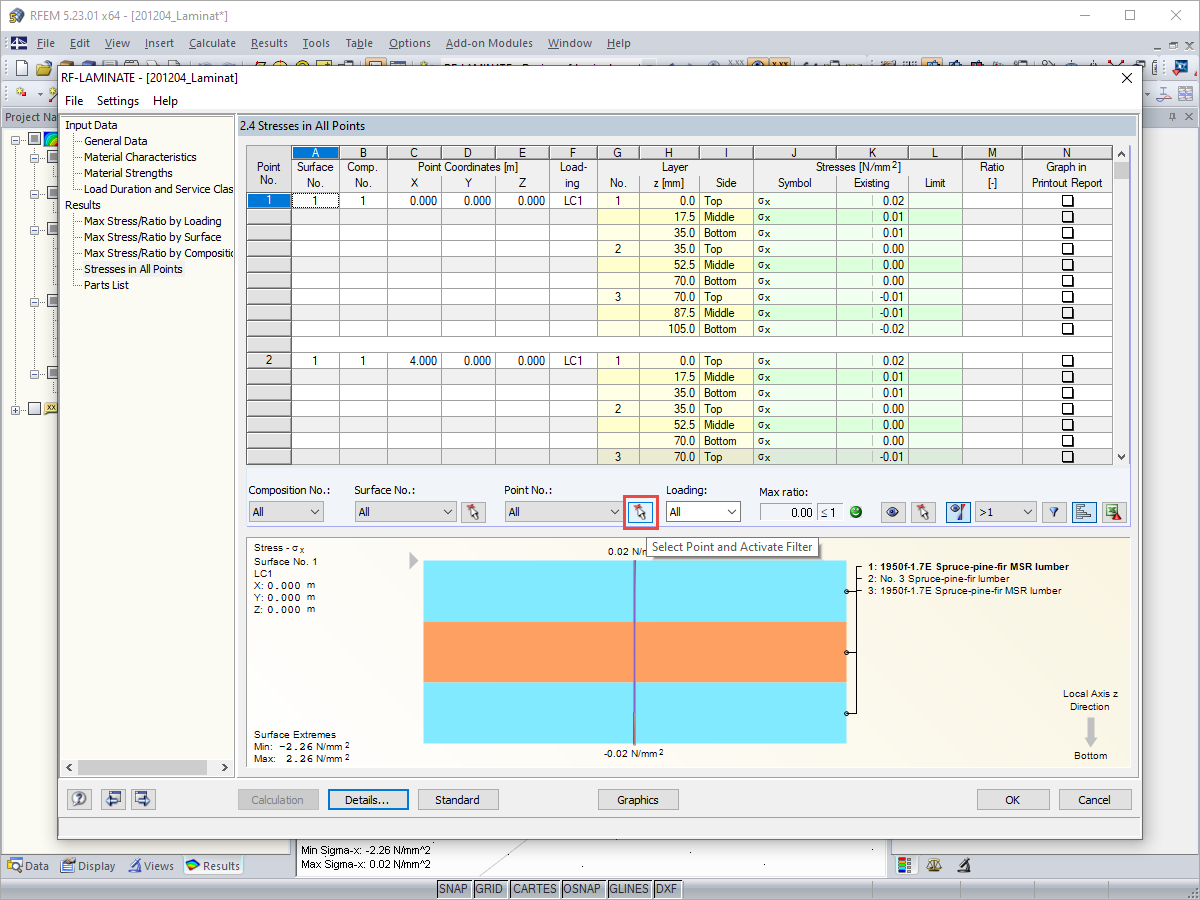Toggle SNAP in status bar
The width and height of the screenshot is (1200, 900).
453,889
